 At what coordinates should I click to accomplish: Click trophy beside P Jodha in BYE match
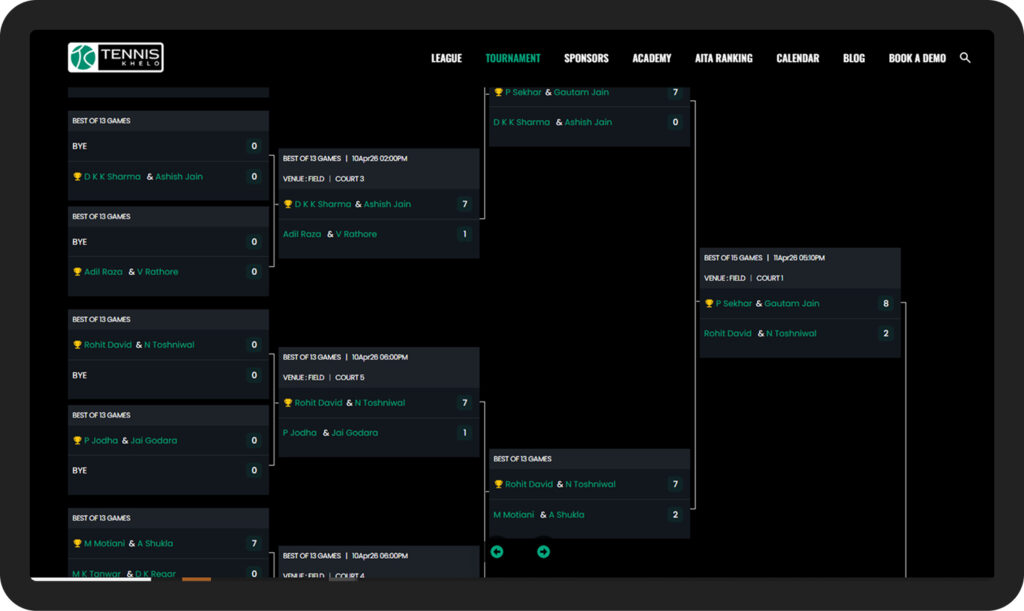coord(77,440)
